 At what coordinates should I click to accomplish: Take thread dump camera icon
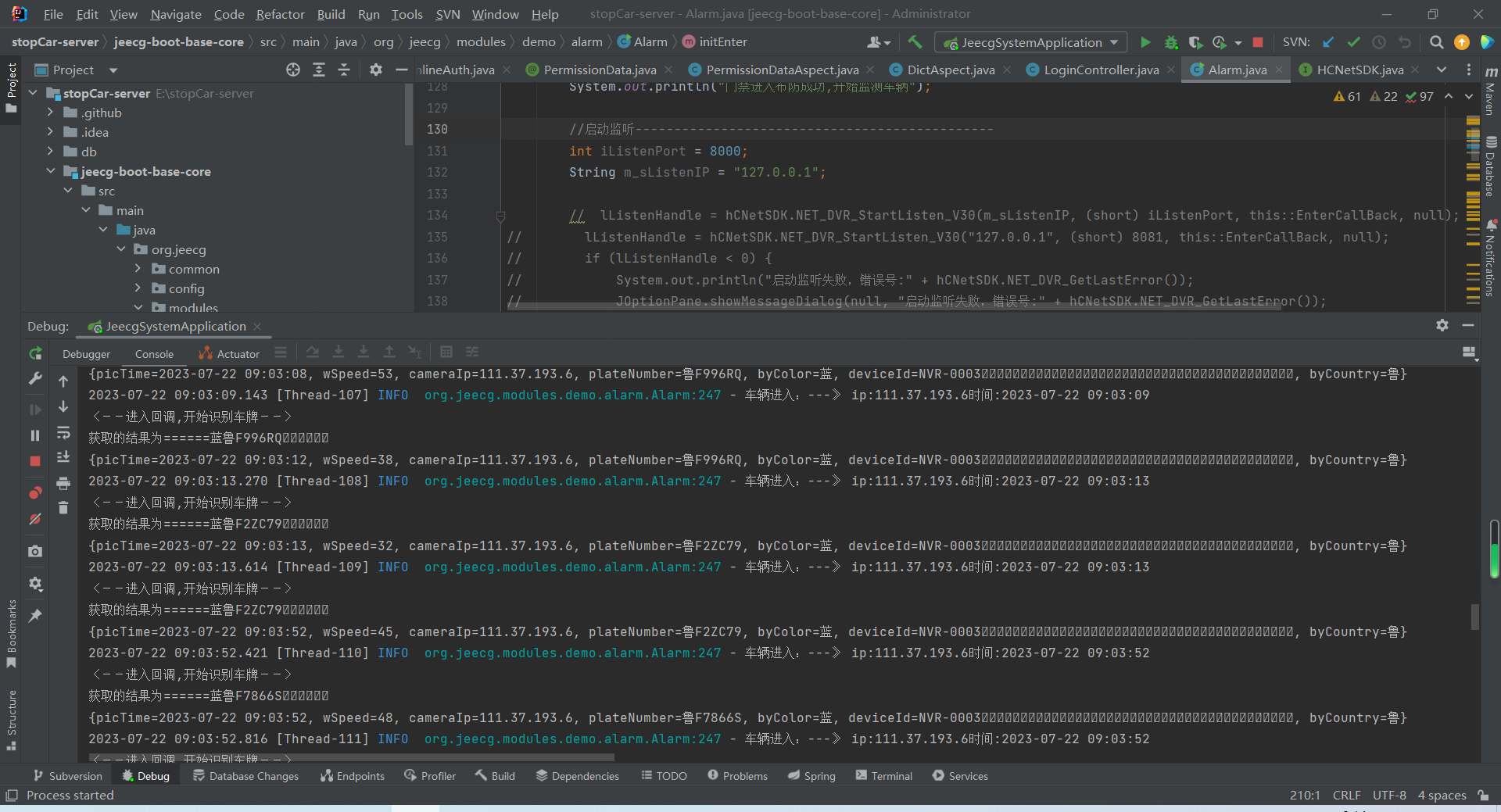coord(35,551)
